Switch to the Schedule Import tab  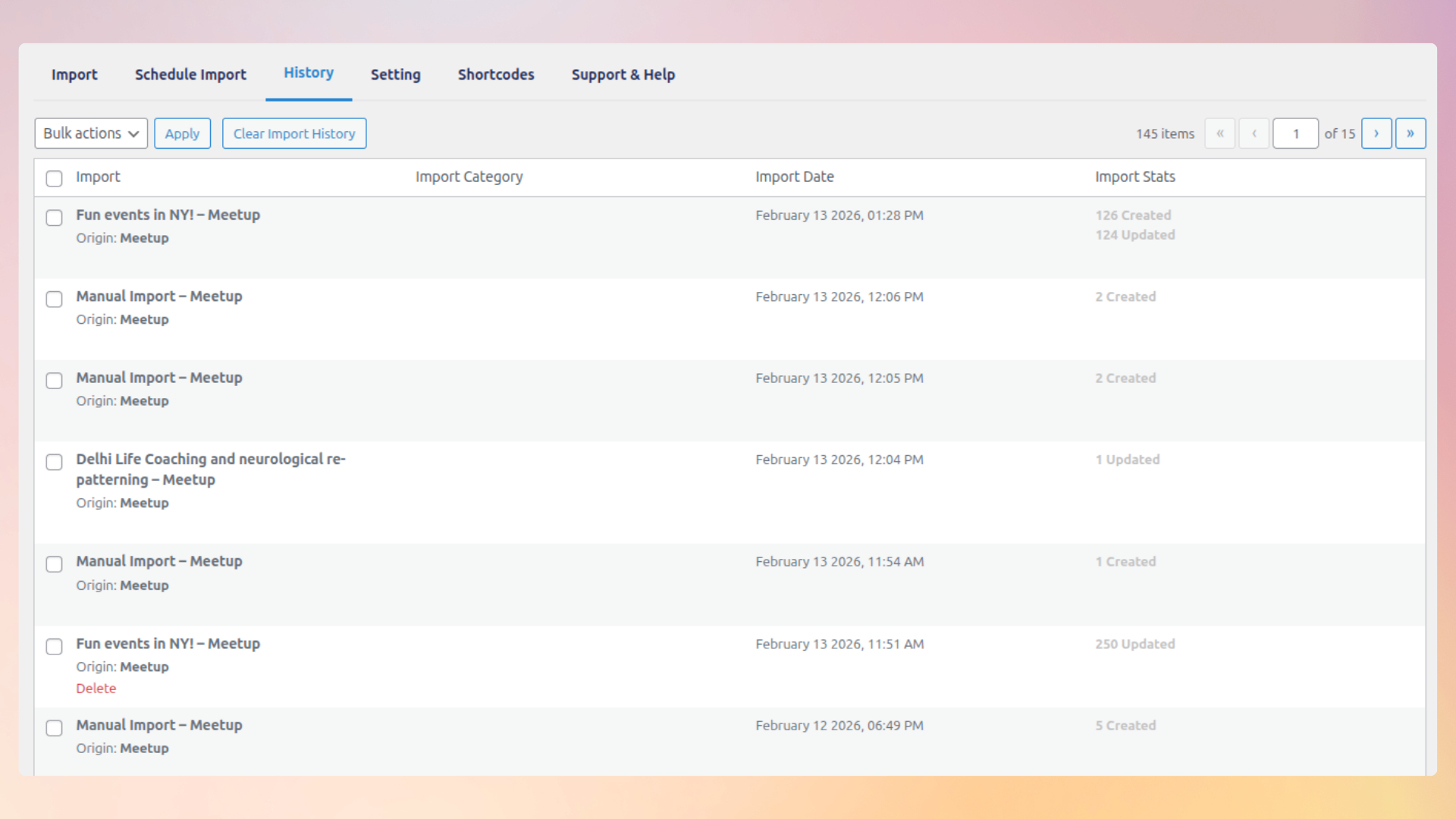190,74
